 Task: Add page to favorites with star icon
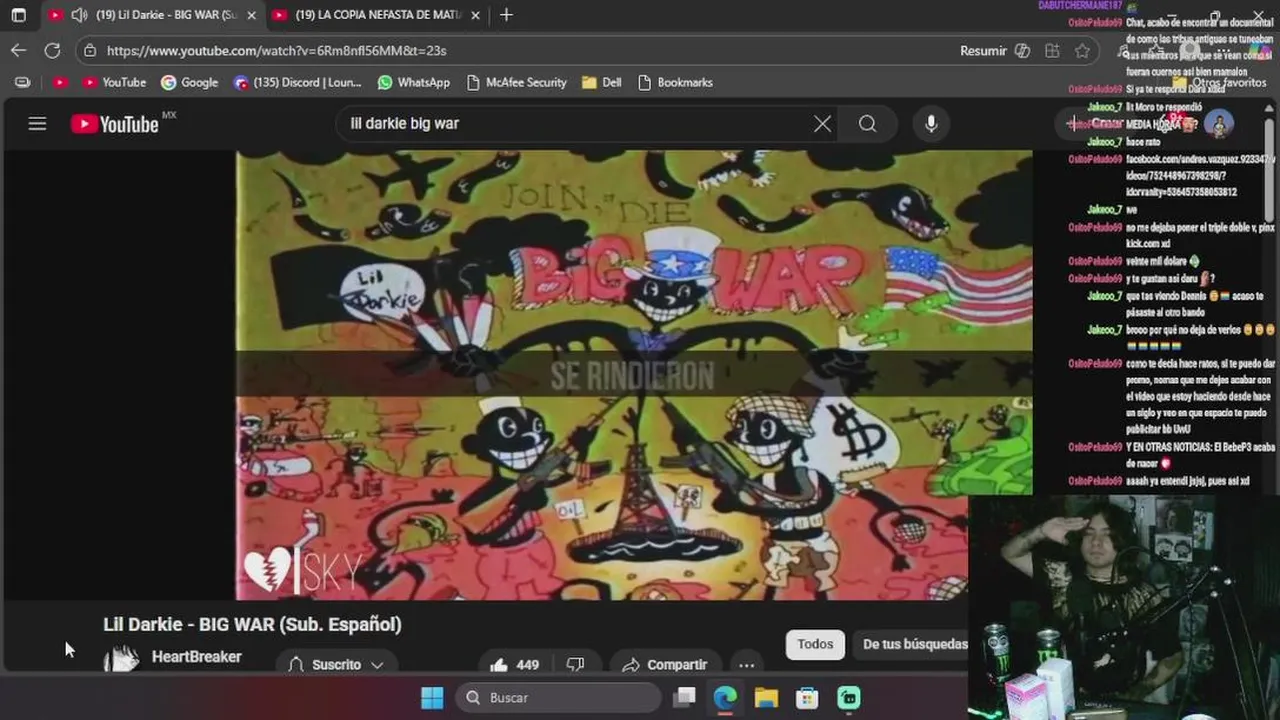tap(1082, 50)
